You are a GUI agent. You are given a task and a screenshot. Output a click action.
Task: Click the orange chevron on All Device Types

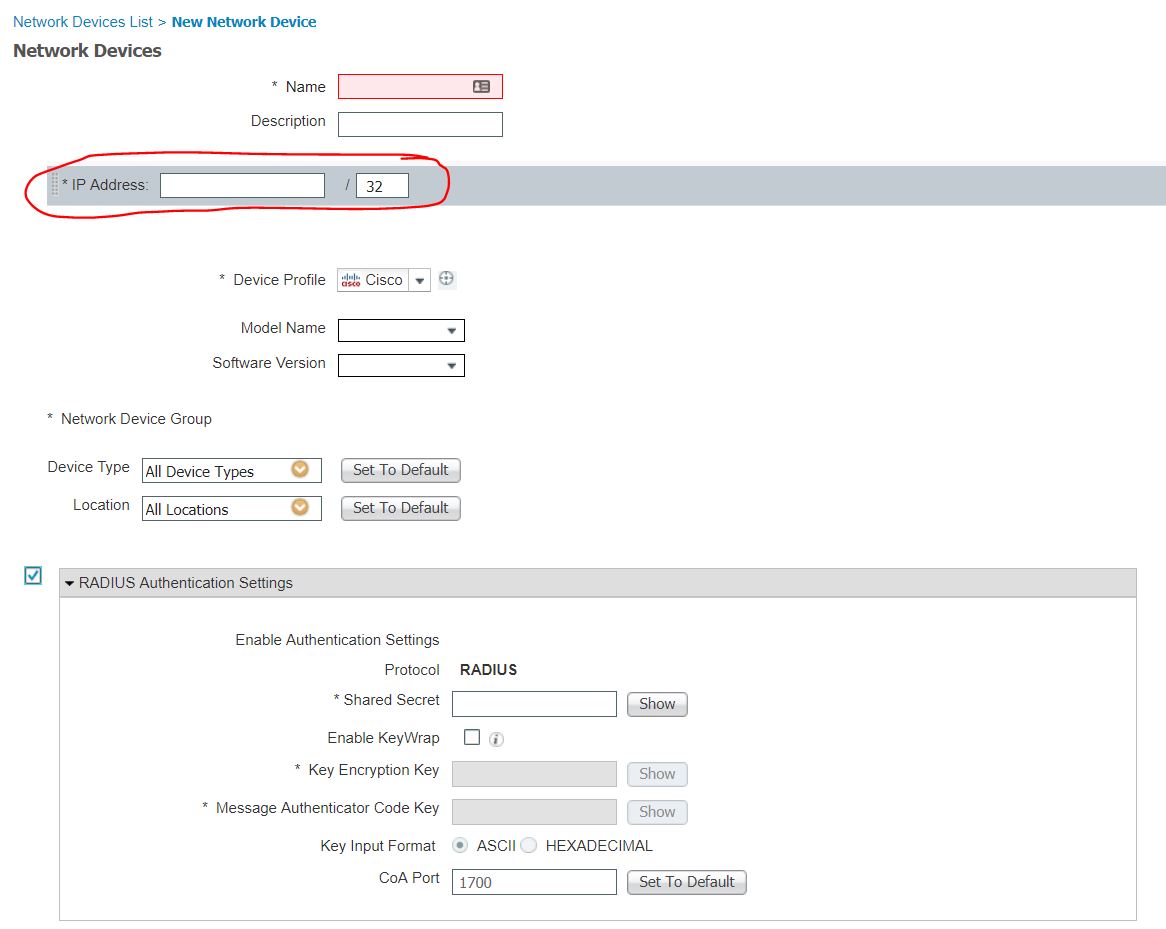click(x=299, y=469)
